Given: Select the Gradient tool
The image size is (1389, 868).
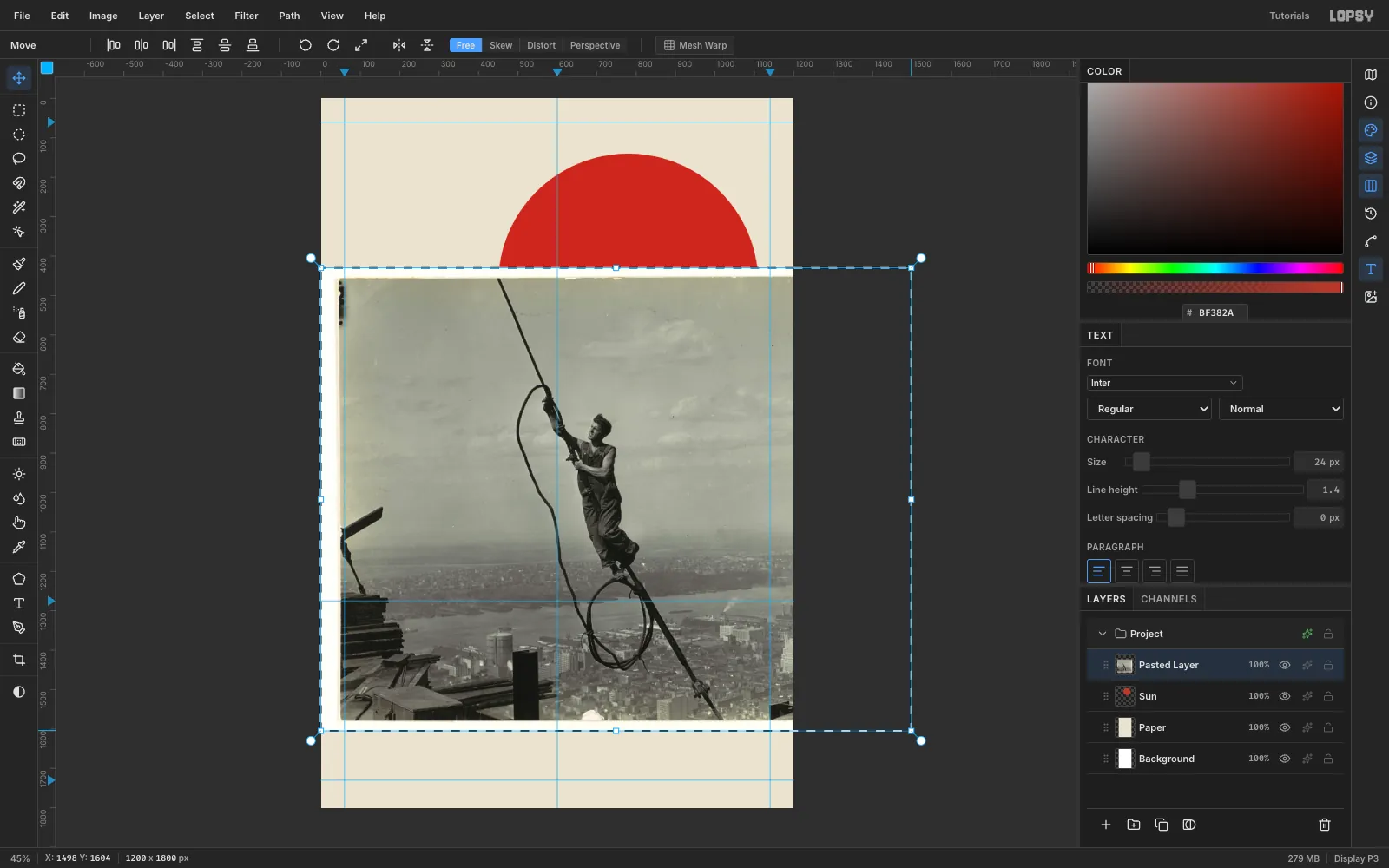Looking at the screenshot, I should [19, 393].
